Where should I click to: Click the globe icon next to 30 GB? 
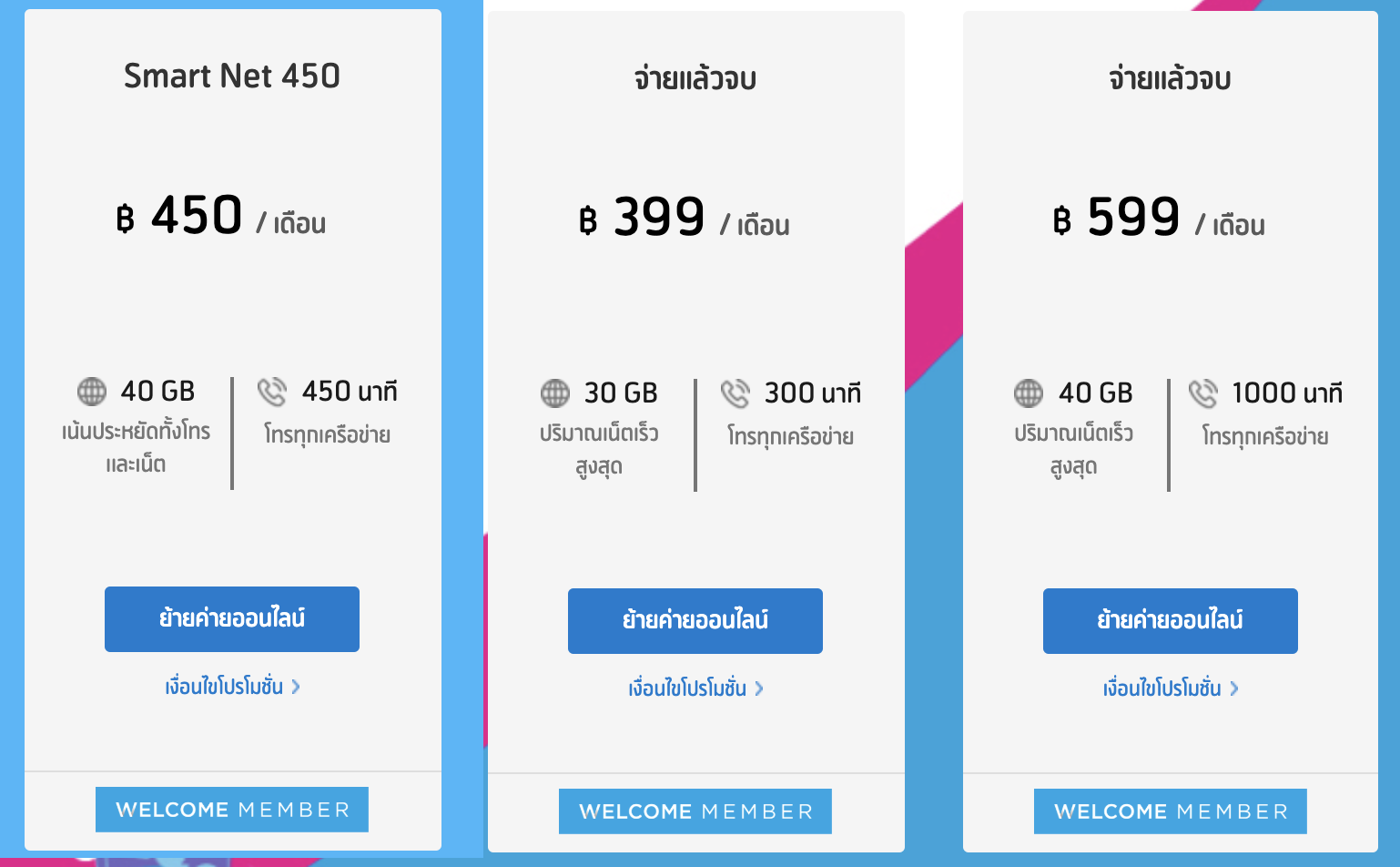(555, 393)
